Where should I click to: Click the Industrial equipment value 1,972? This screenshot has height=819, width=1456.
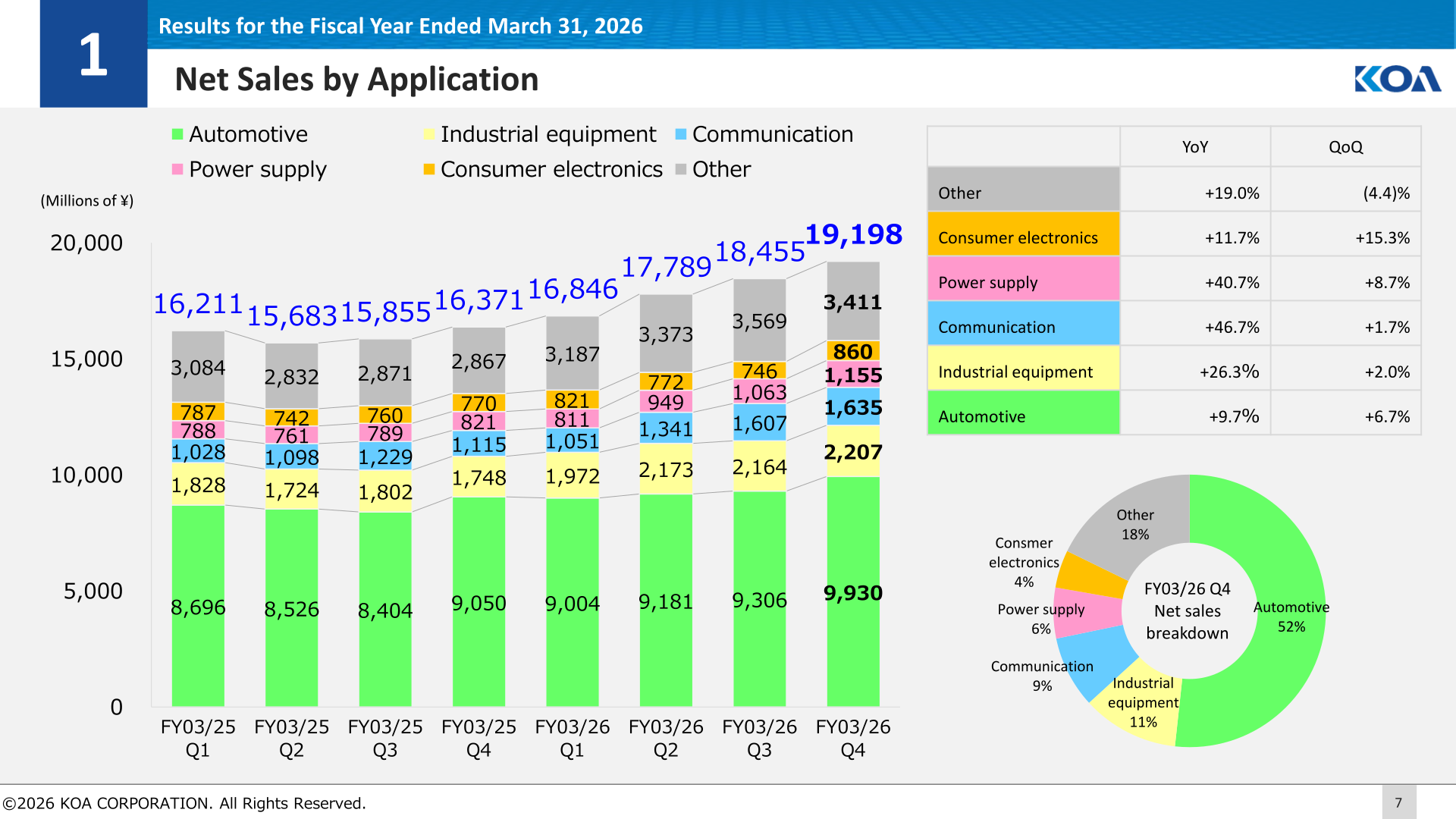[x=573, y=476]
